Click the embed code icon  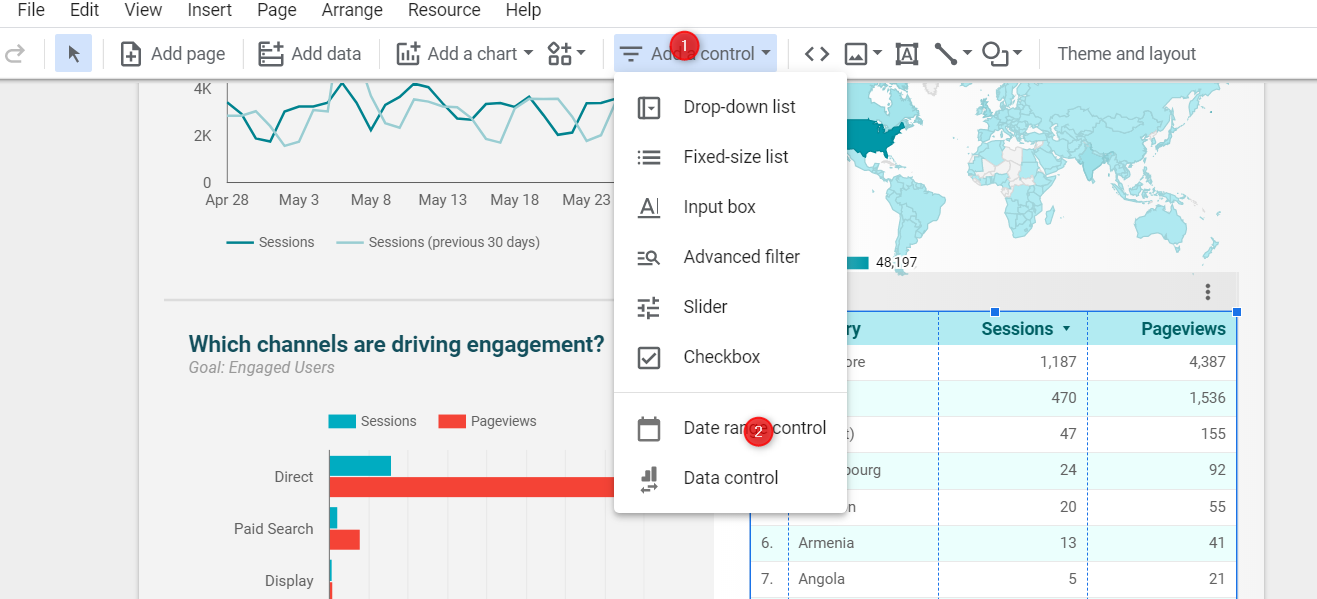tap(817, 52)
